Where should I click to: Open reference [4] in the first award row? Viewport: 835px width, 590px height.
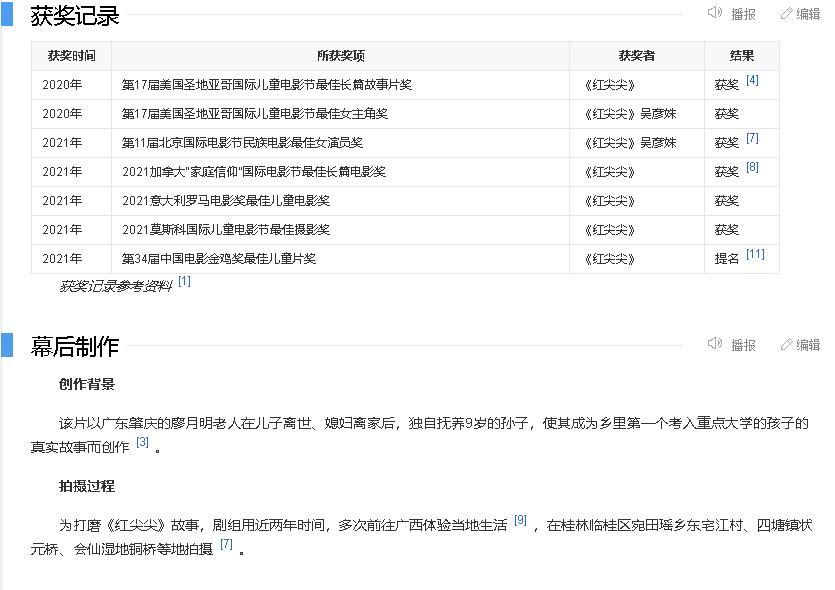click(752, 80)
